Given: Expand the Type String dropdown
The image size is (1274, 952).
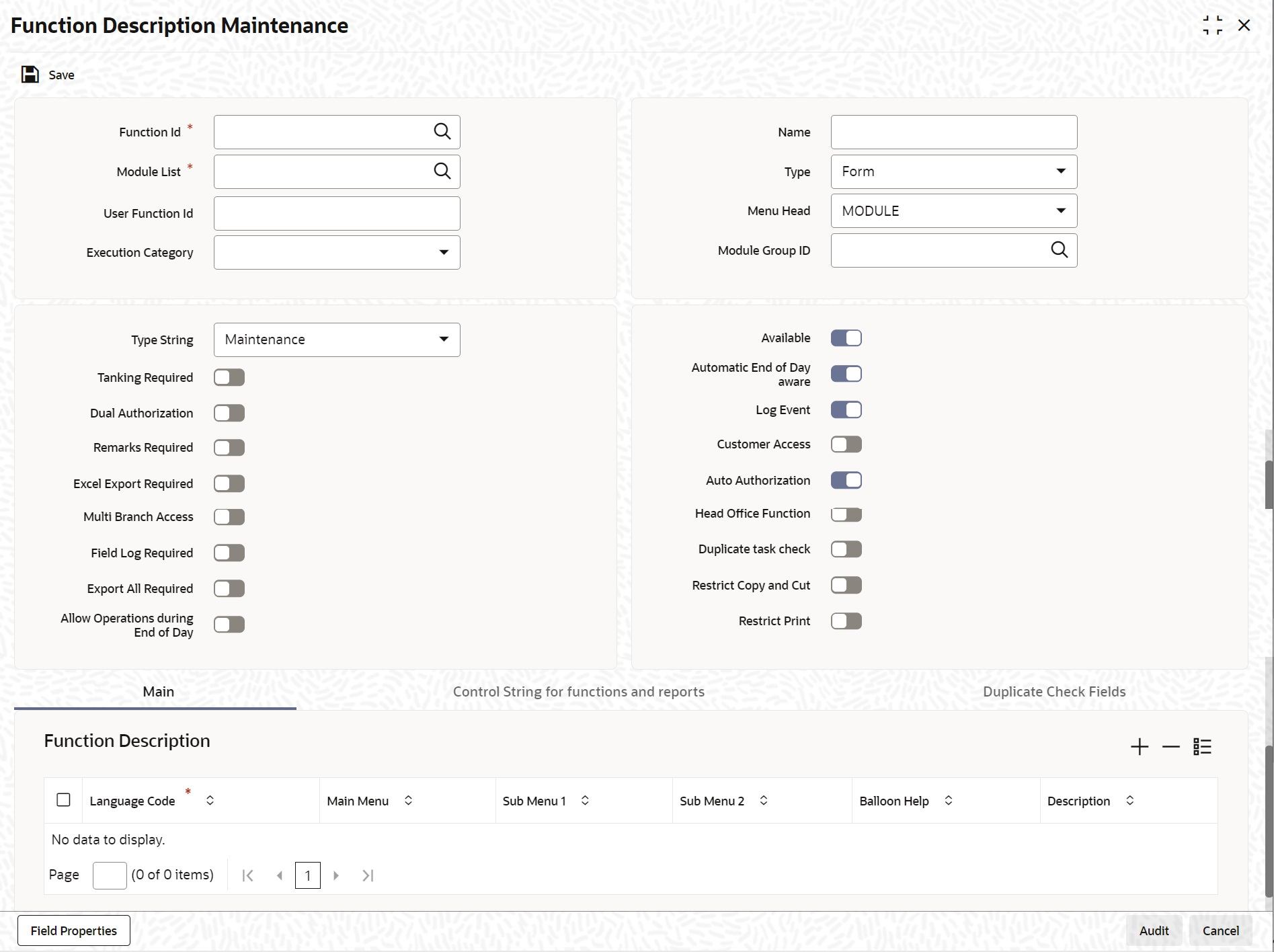Looking at the screenshot, I should [x=444, y=340].
